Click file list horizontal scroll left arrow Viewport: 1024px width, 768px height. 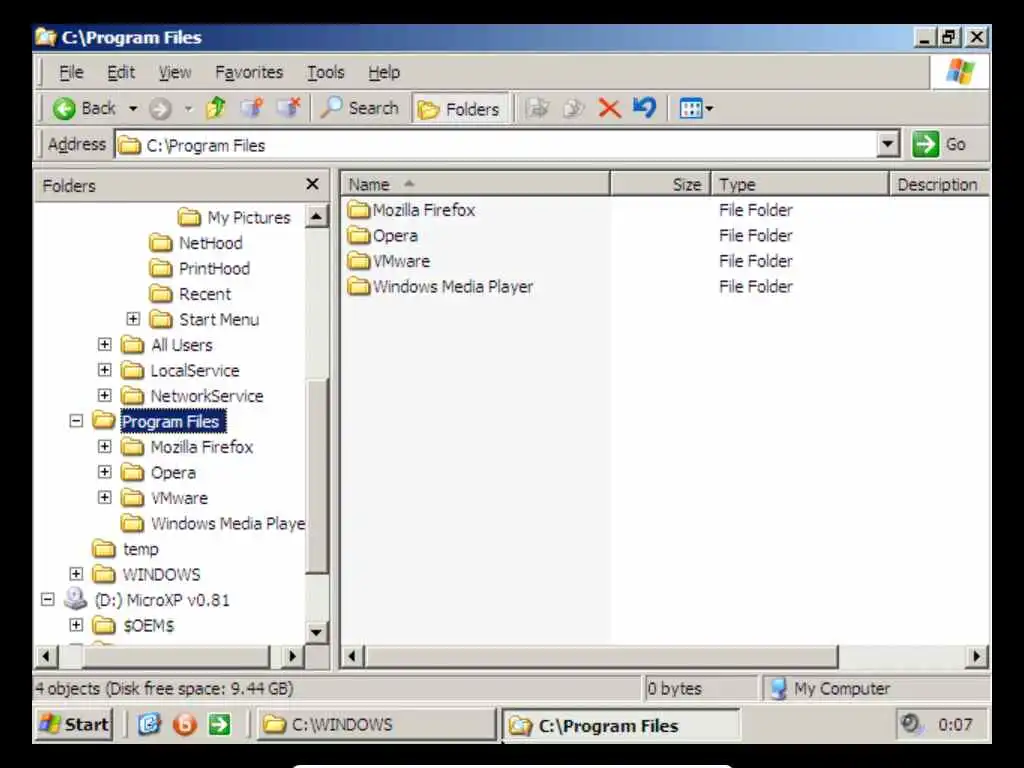coord(353,656)
